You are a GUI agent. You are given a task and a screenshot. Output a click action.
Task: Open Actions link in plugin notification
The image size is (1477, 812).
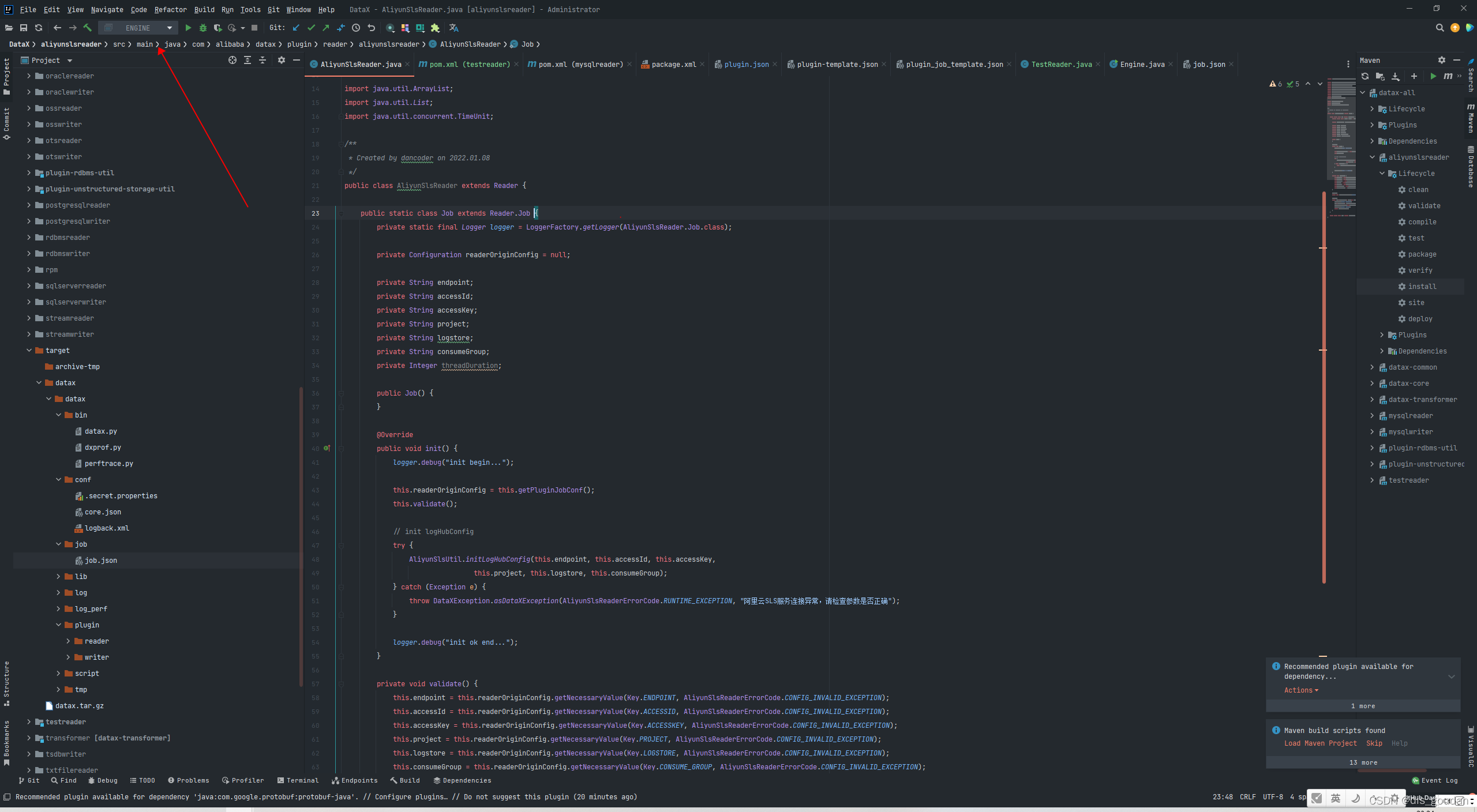click(1301, 690)
